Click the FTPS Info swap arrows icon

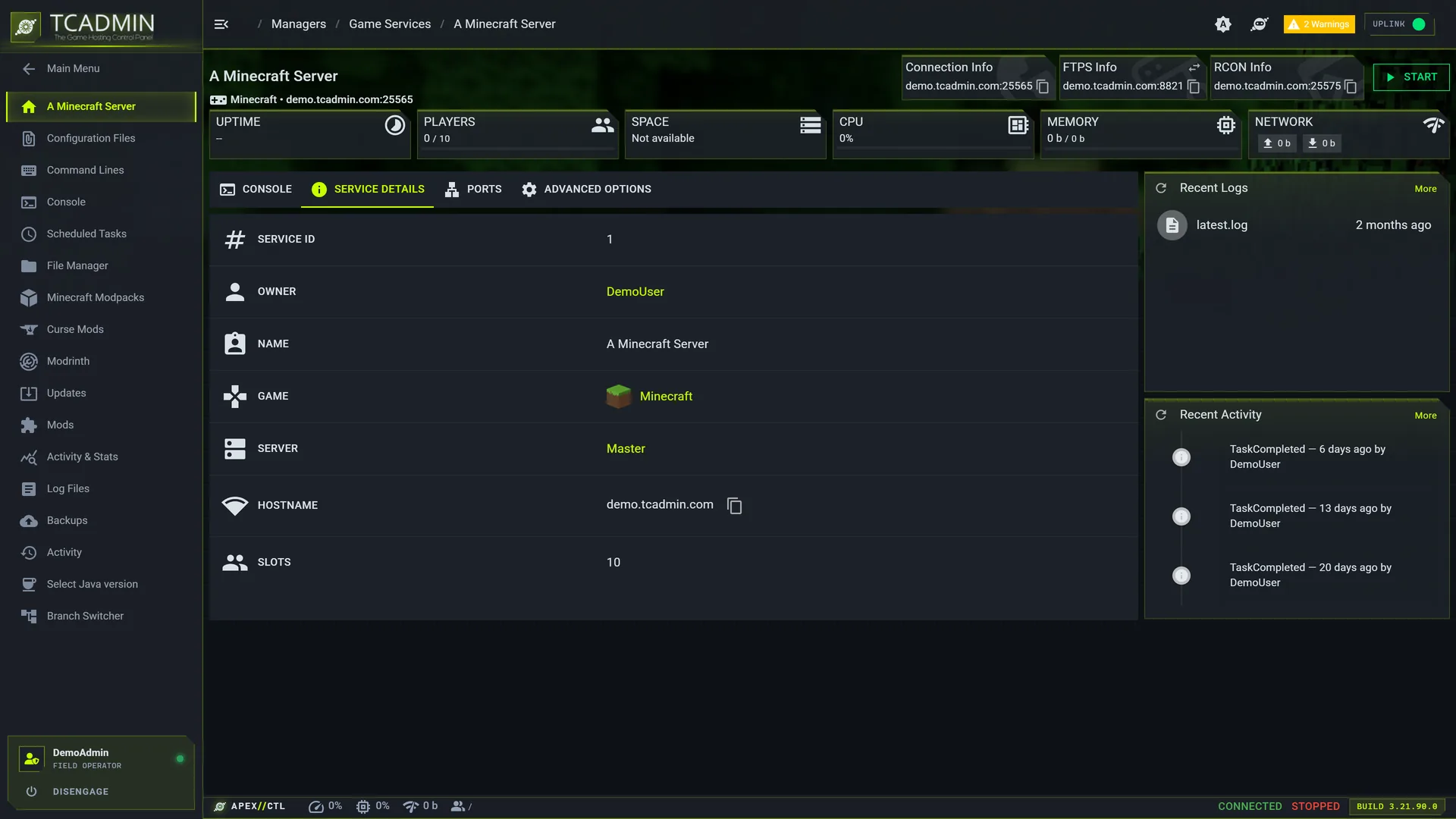1194,67
